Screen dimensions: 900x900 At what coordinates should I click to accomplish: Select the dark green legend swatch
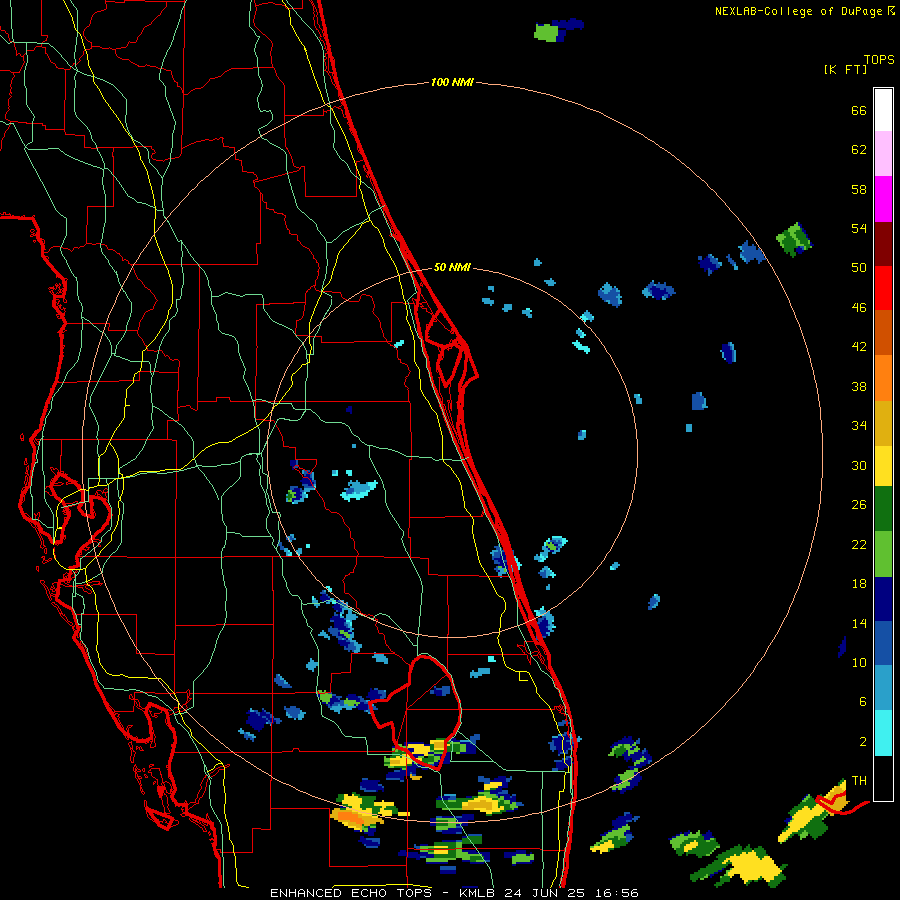point(883,509)
